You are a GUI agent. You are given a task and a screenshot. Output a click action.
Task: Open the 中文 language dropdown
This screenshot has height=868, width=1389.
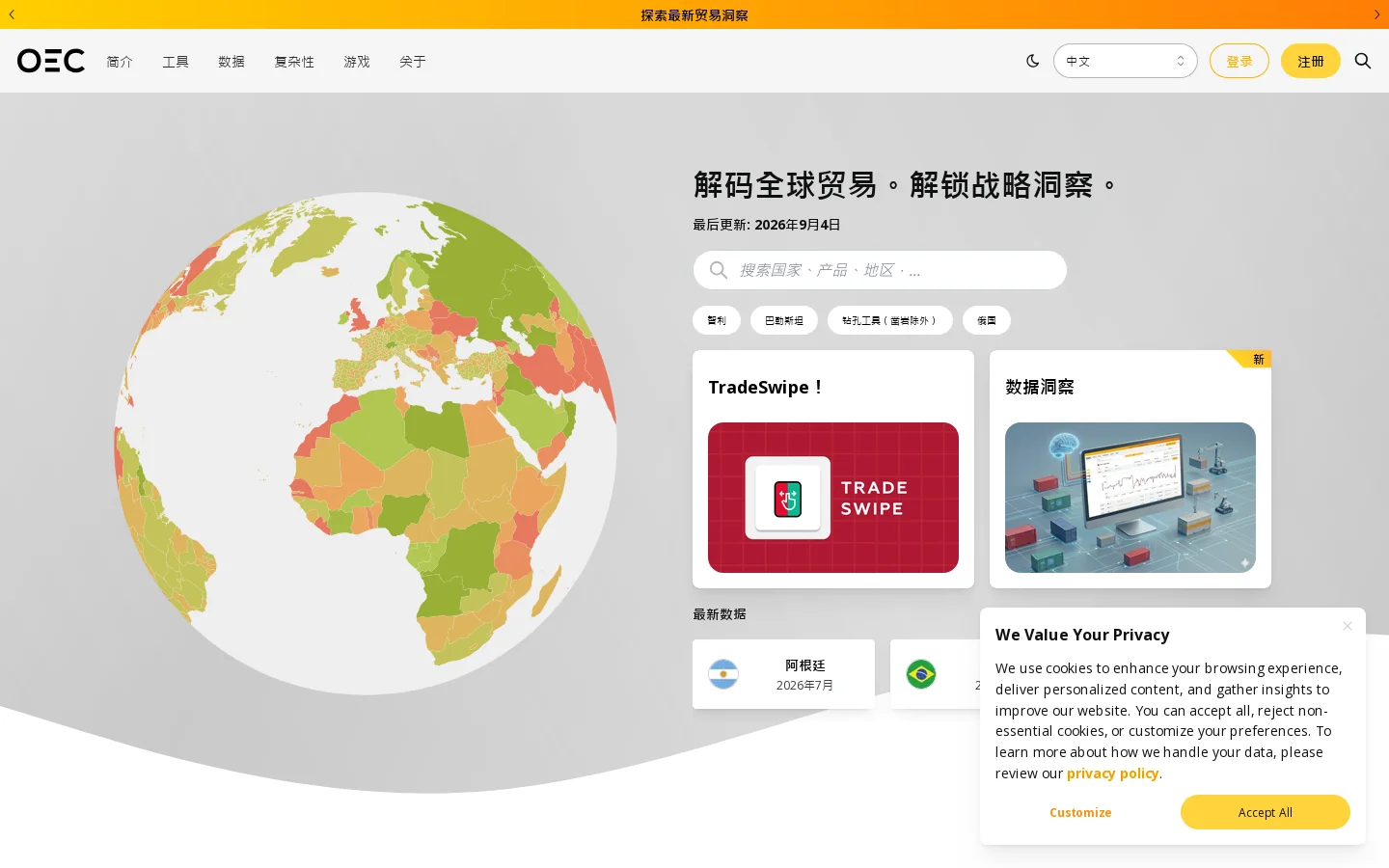tap(1125, 61)
